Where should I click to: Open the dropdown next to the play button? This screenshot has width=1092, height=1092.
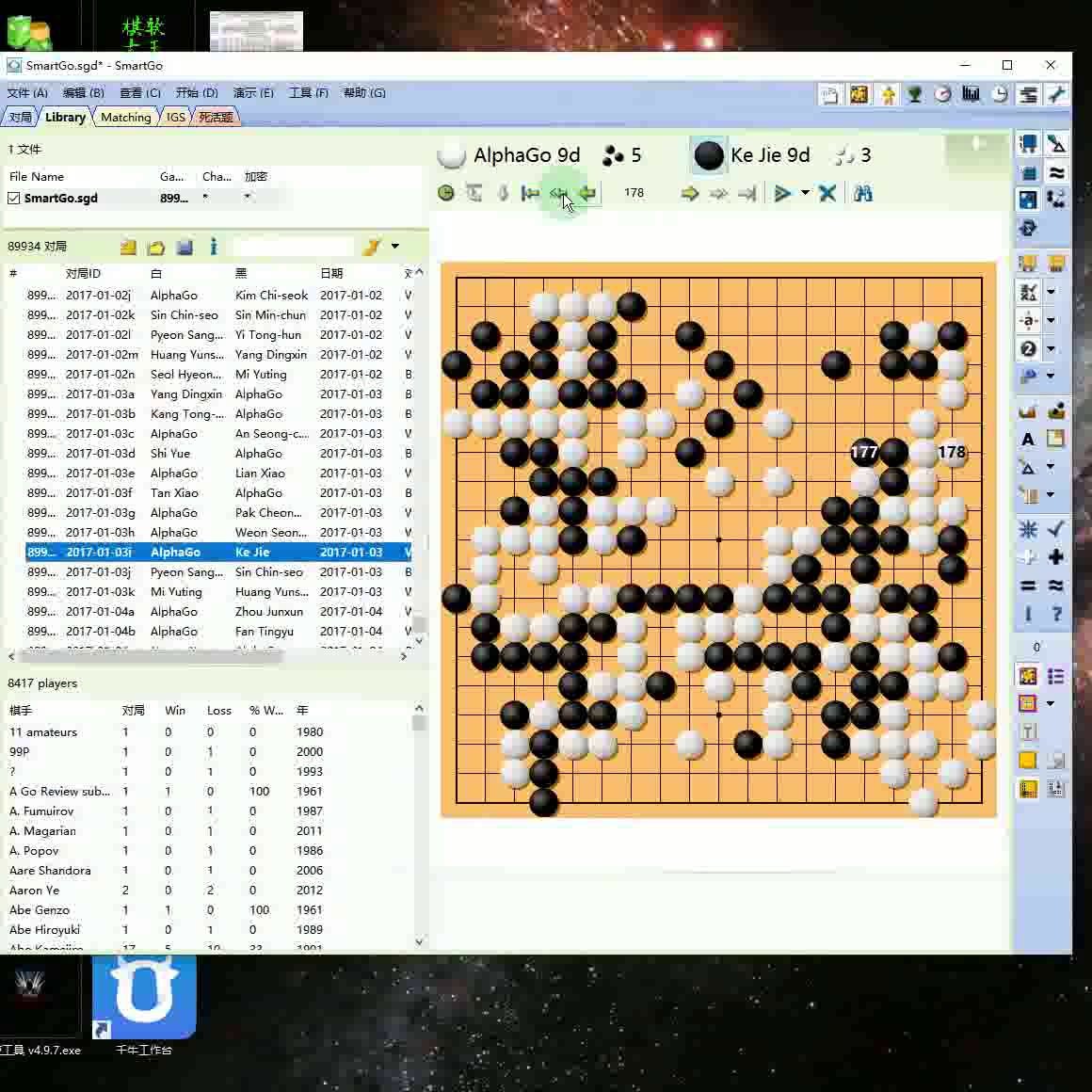[x=806, y=193]
